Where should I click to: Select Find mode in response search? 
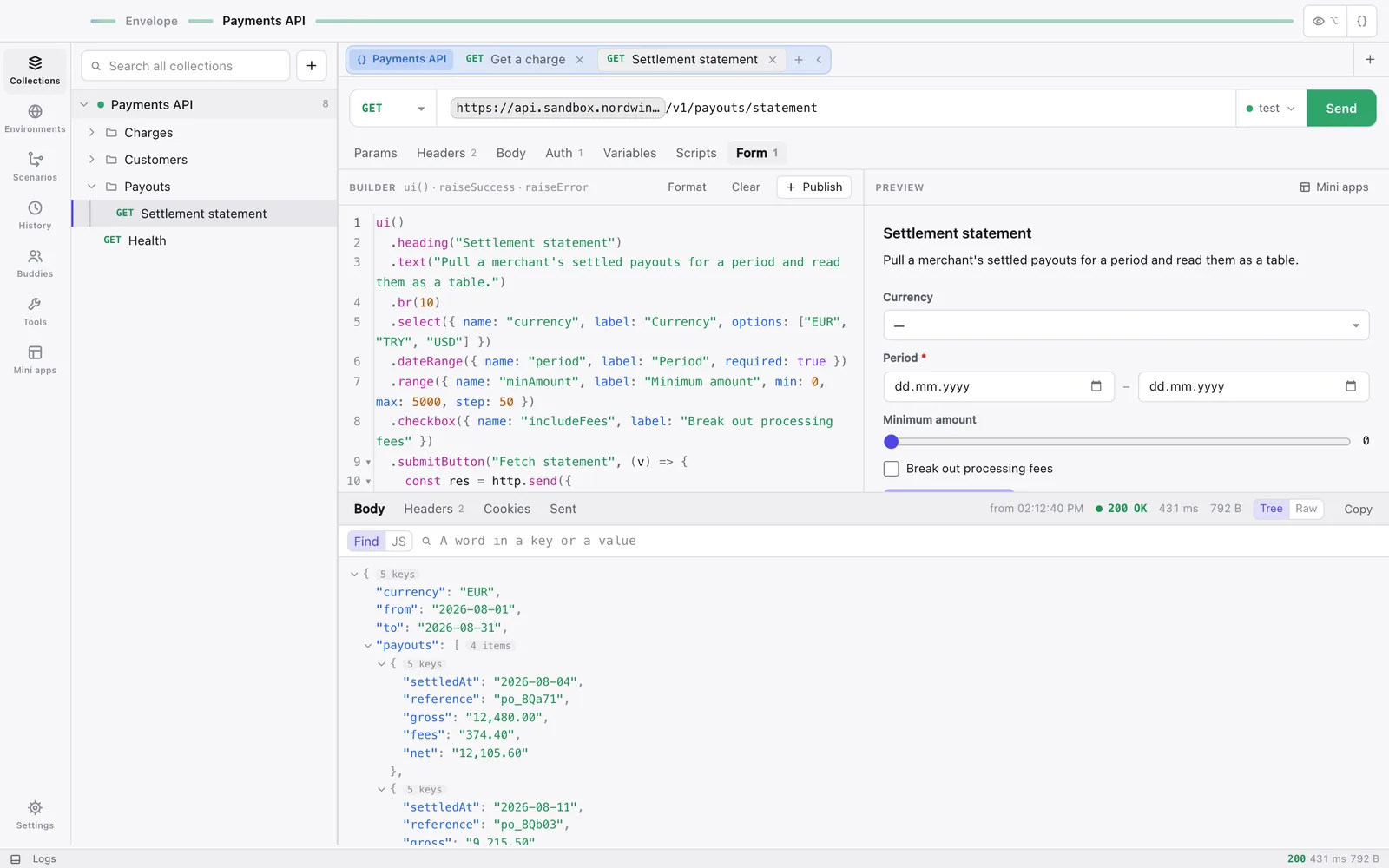coord(366,542)
